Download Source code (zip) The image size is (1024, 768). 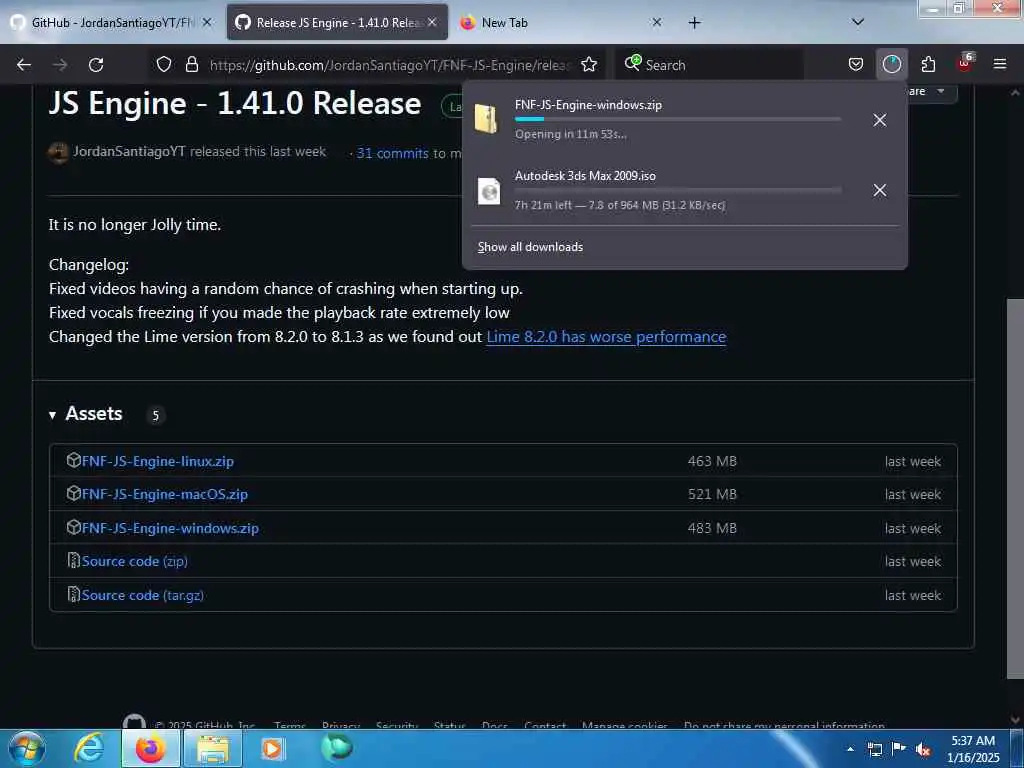(135, 562)
